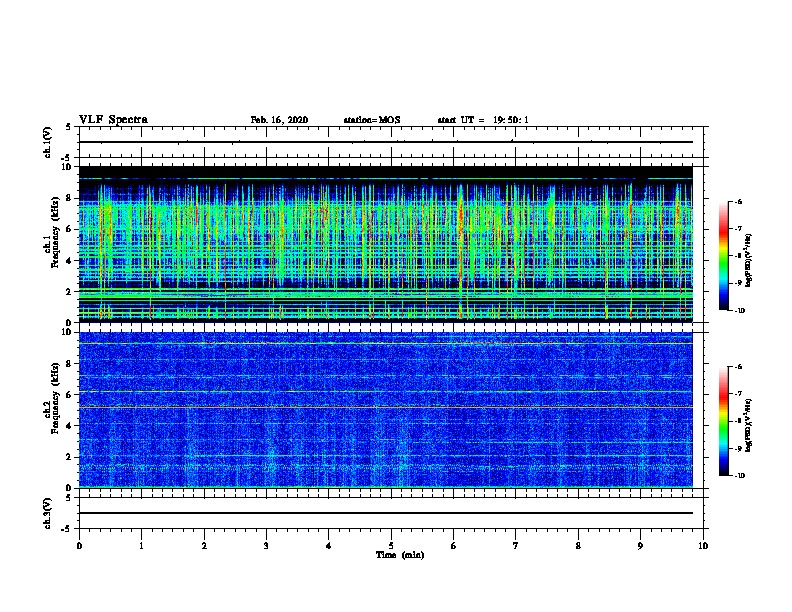This screenshot has width=792, height=612.
Task: Click the ch.1 spectrogram panel
Action: [386, 244]
